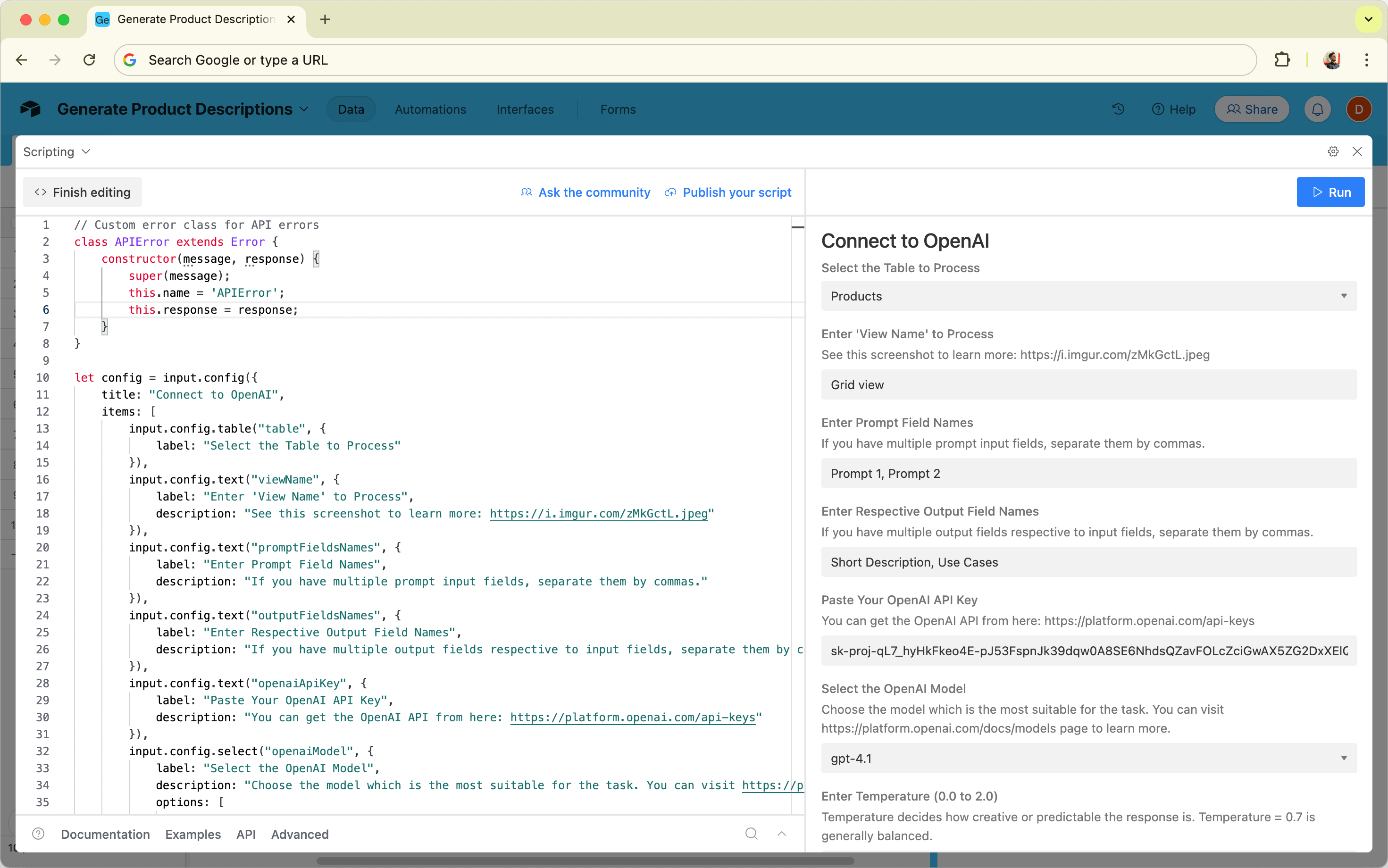
Task: Open the Products table dropdown
Action: pos(1088,296)
